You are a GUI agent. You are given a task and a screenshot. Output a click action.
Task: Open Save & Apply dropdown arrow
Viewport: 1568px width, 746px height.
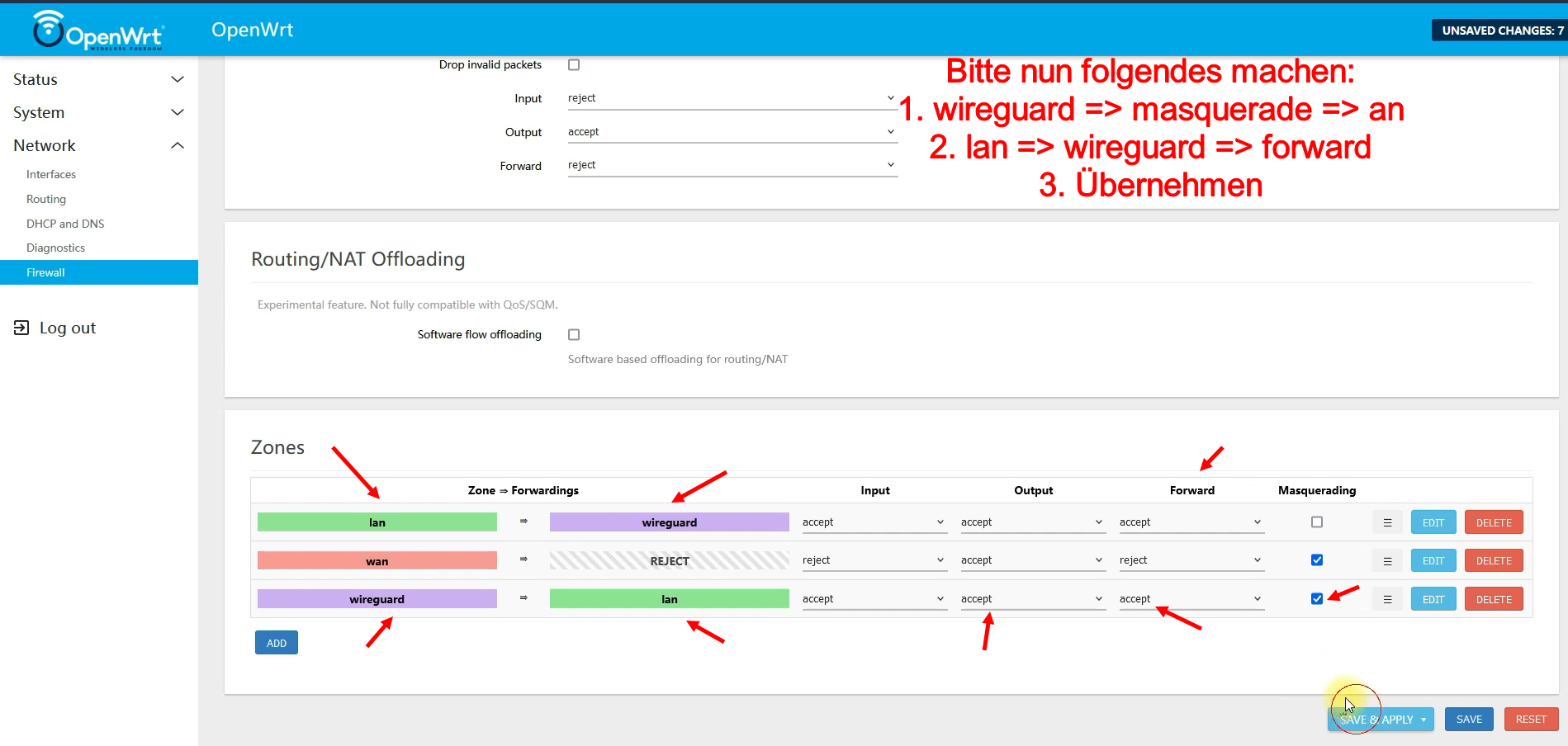(1424, 720)
